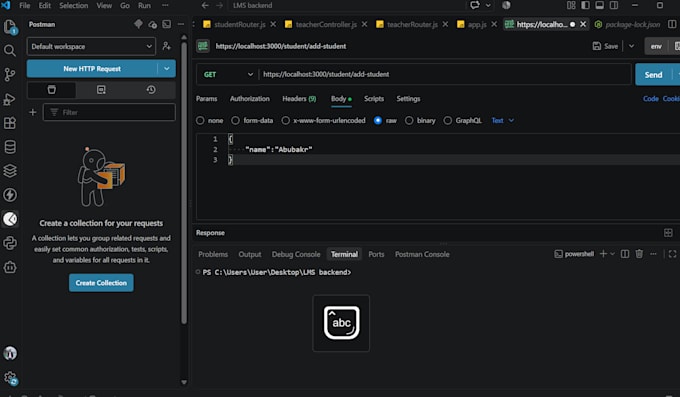
Task: Open the Copilot chat dropdown in title bar
Action: (488, 5)
